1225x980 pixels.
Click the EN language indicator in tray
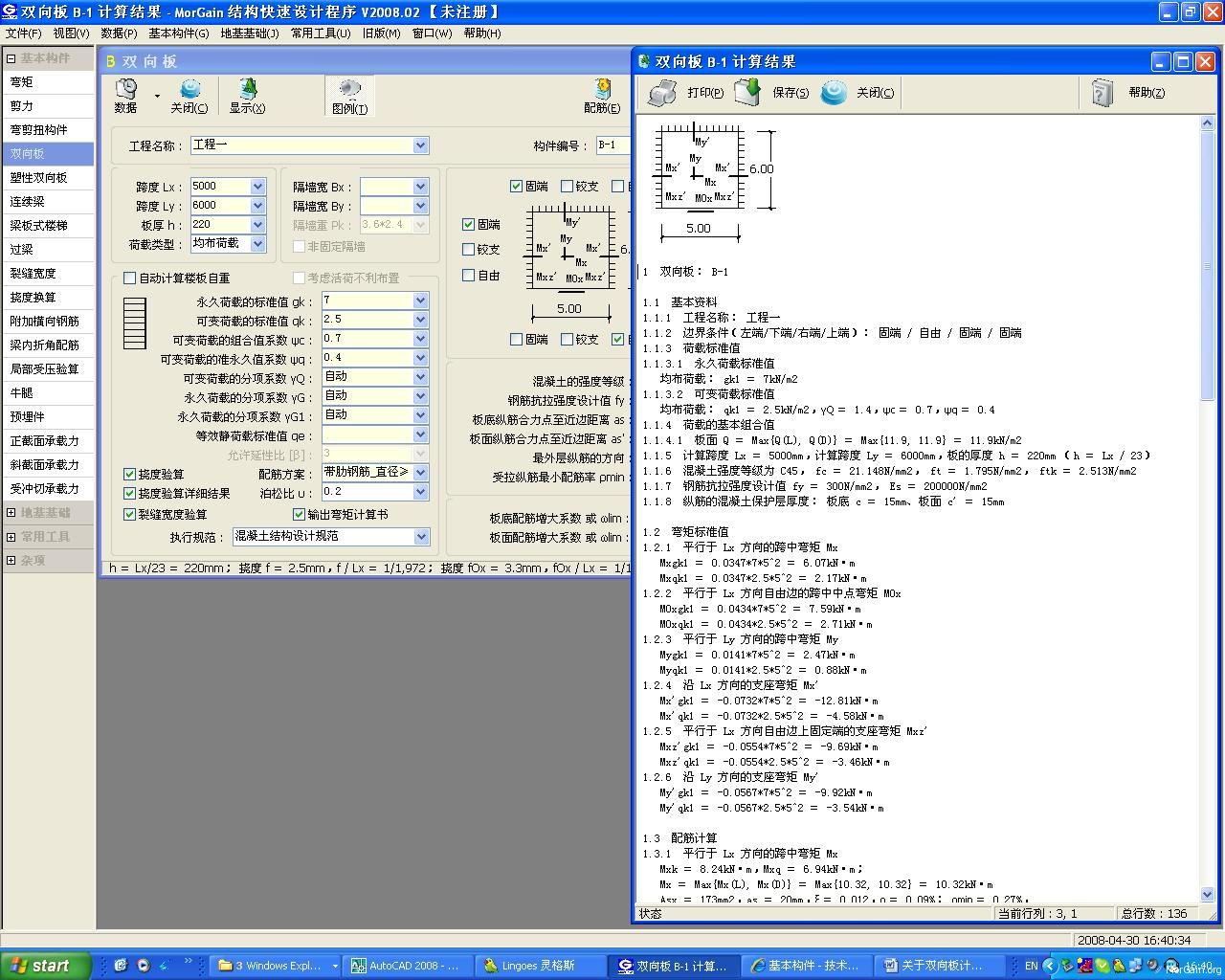point(1031,966)
